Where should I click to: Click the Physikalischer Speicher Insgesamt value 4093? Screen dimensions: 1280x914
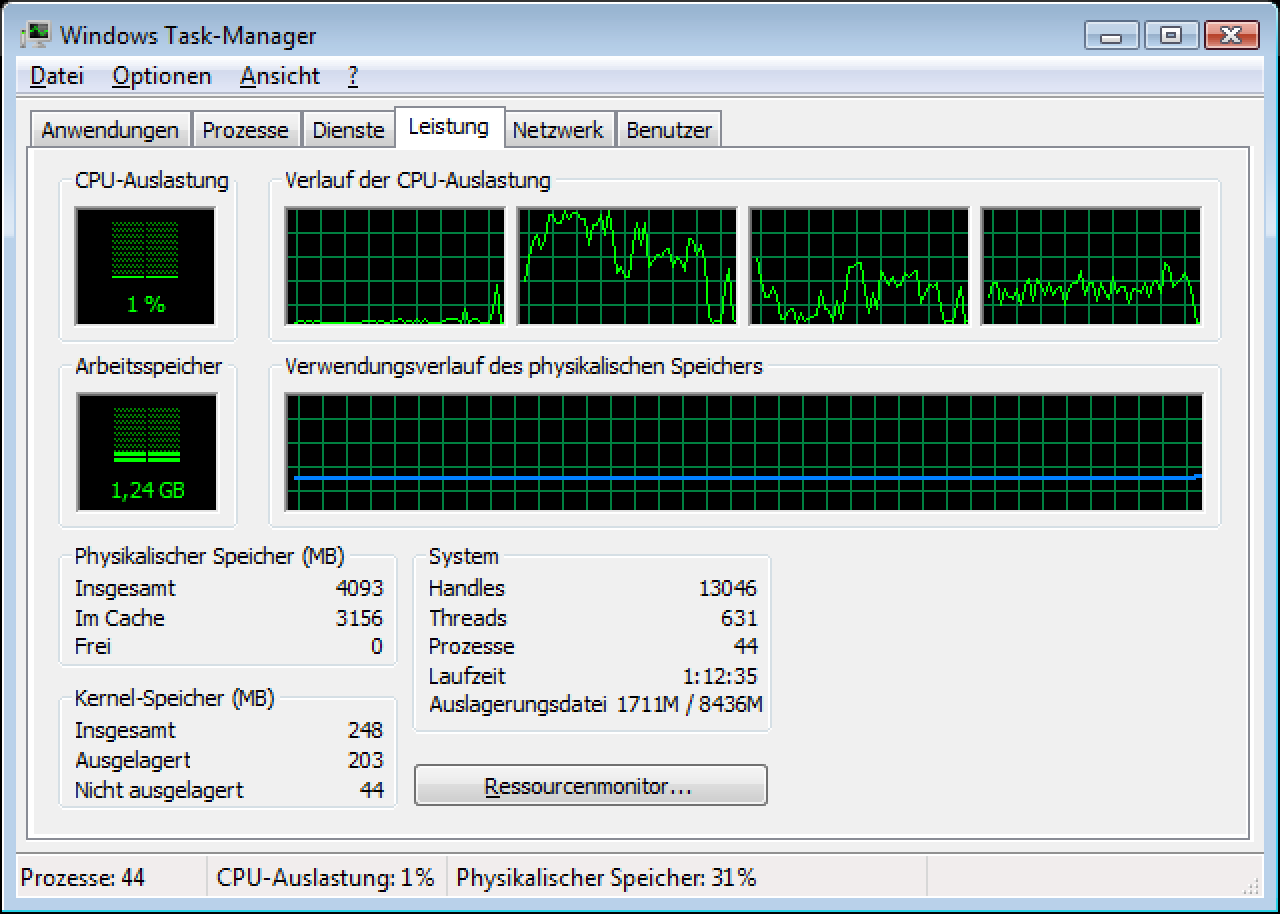359,589
